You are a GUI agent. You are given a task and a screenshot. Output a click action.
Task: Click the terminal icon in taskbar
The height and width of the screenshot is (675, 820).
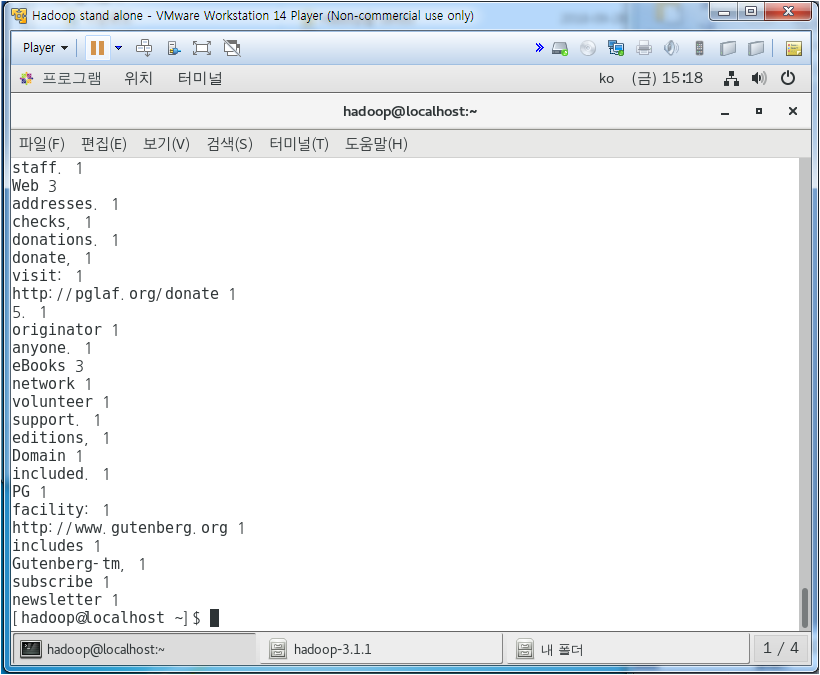click(31, 649)
